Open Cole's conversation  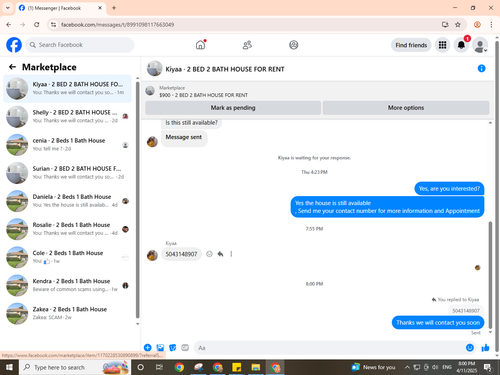pyautogui.click(x=68, y=257)
